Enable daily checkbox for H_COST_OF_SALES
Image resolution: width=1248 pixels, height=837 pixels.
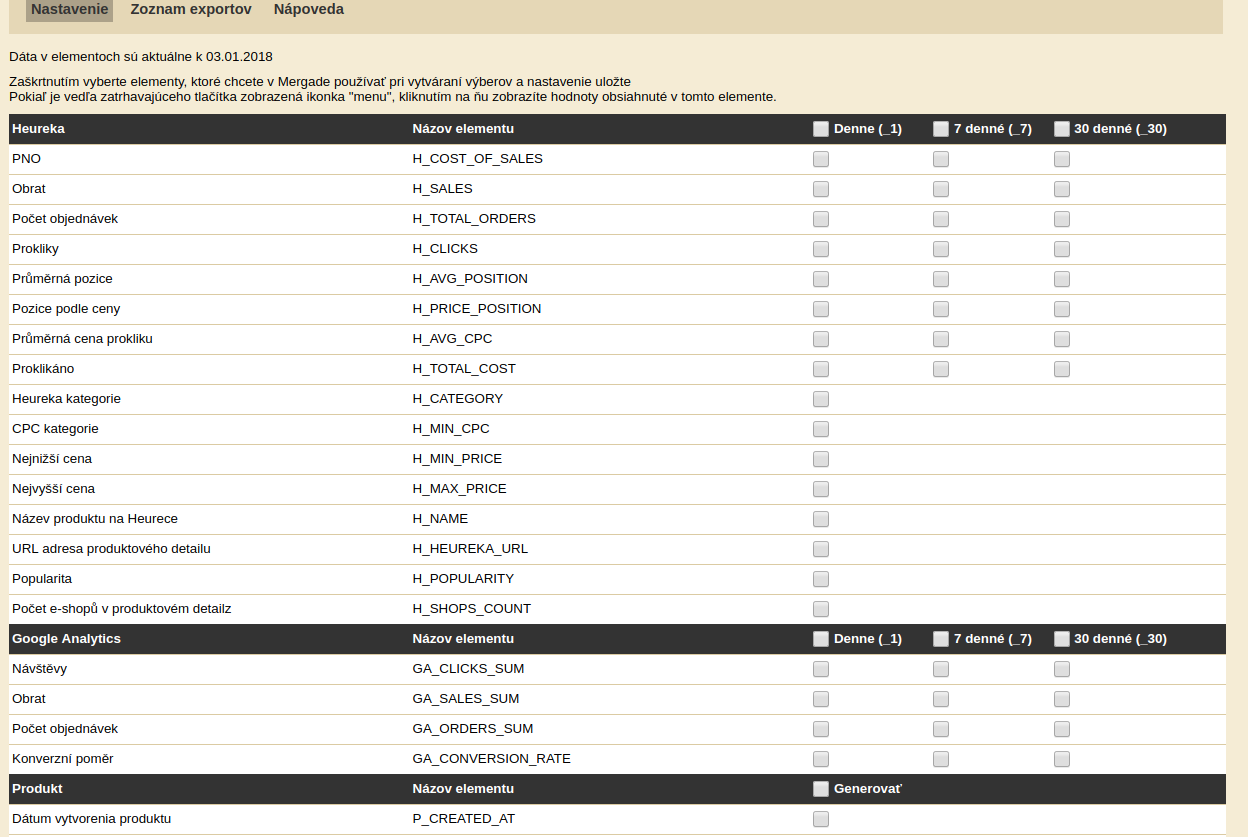[x=821, y=159]
